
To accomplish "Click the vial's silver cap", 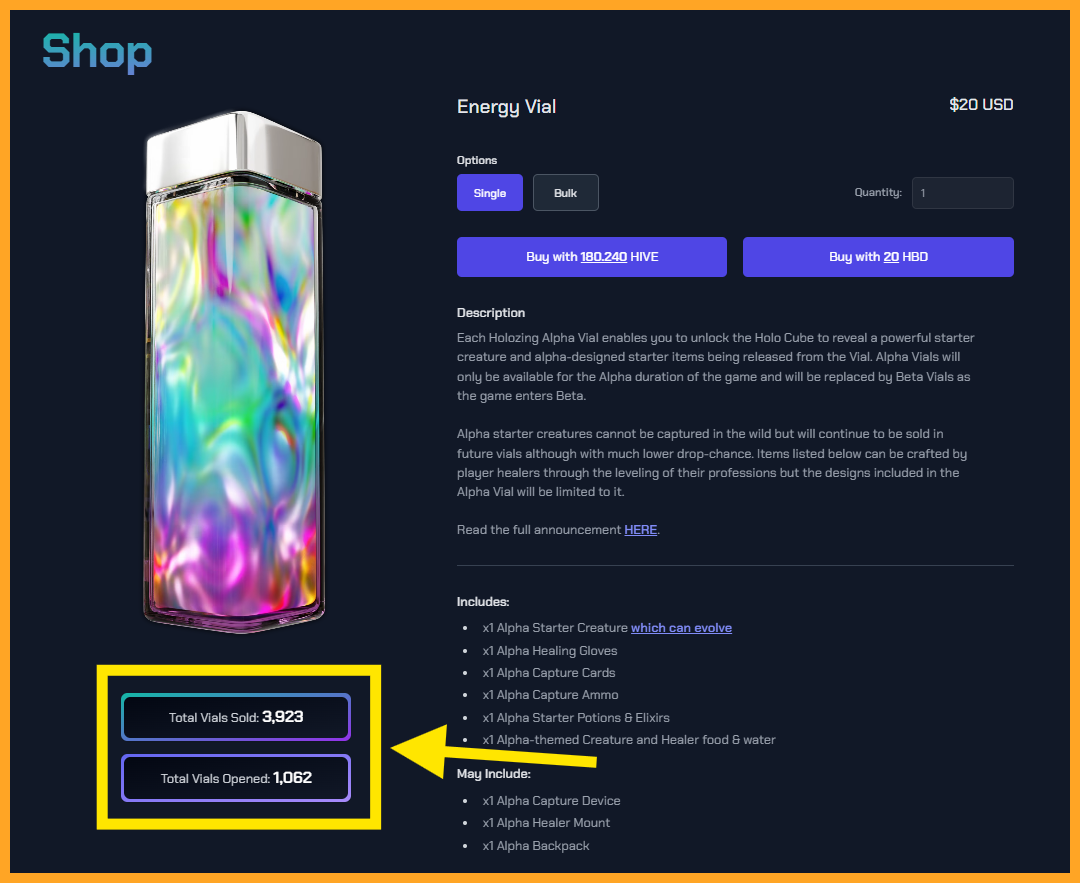I will coord(234,150).
